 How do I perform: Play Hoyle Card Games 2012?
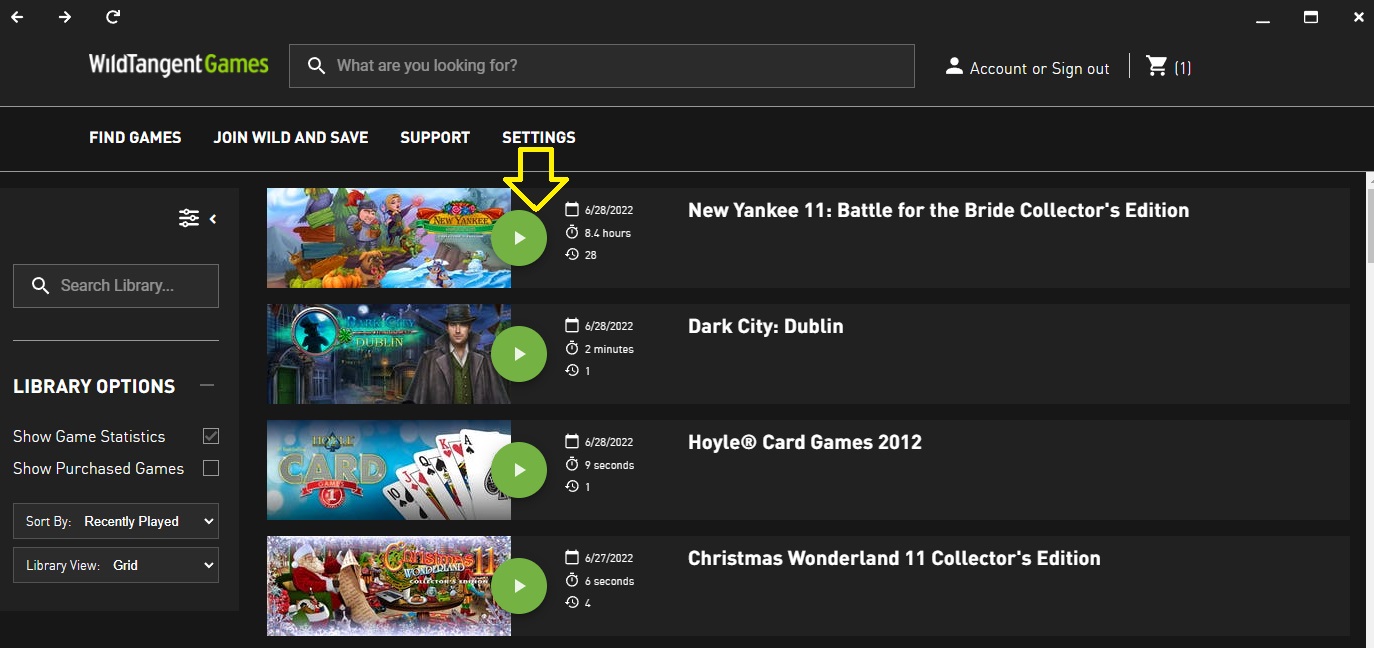pyautogui.click(x=519, y=470)
